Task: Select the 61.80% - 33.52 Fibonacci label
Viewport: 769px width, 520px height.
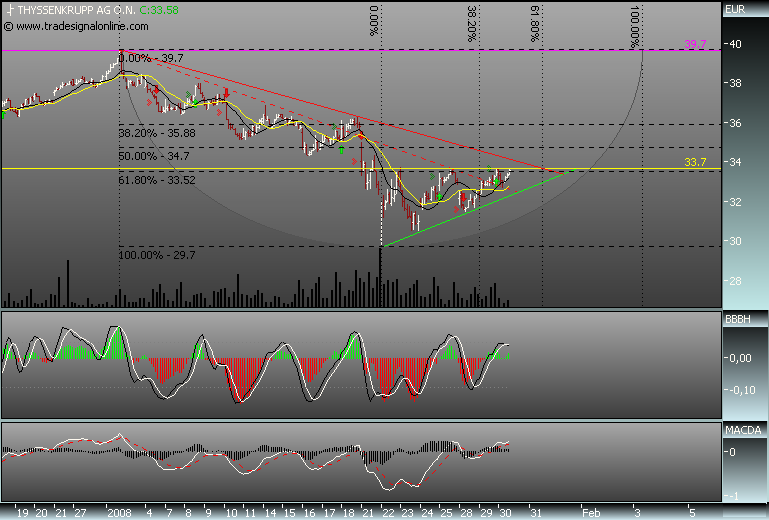Action: [156, 181]
